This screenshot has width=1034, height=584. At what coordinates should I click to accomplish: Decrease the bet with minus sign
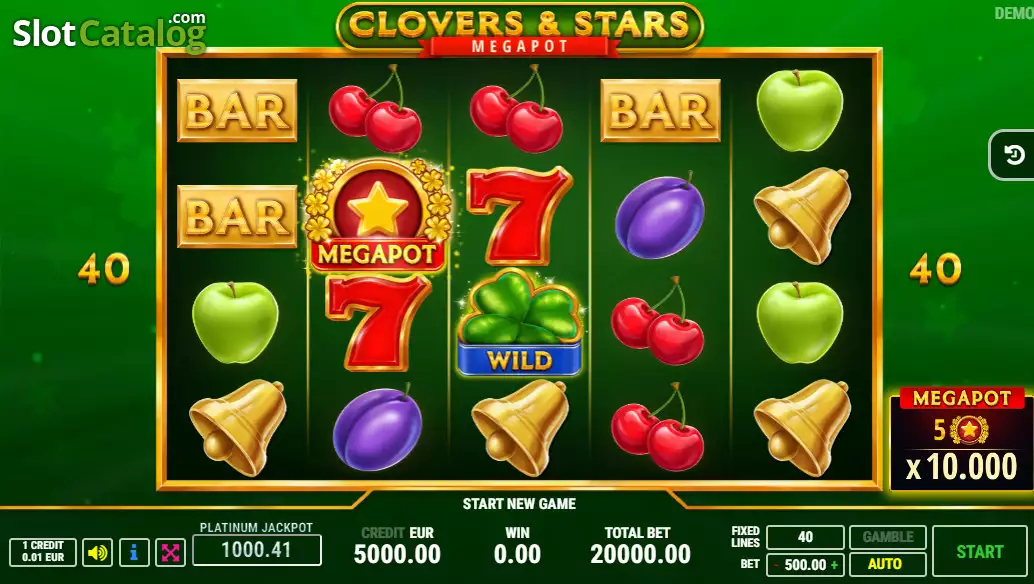777,565
